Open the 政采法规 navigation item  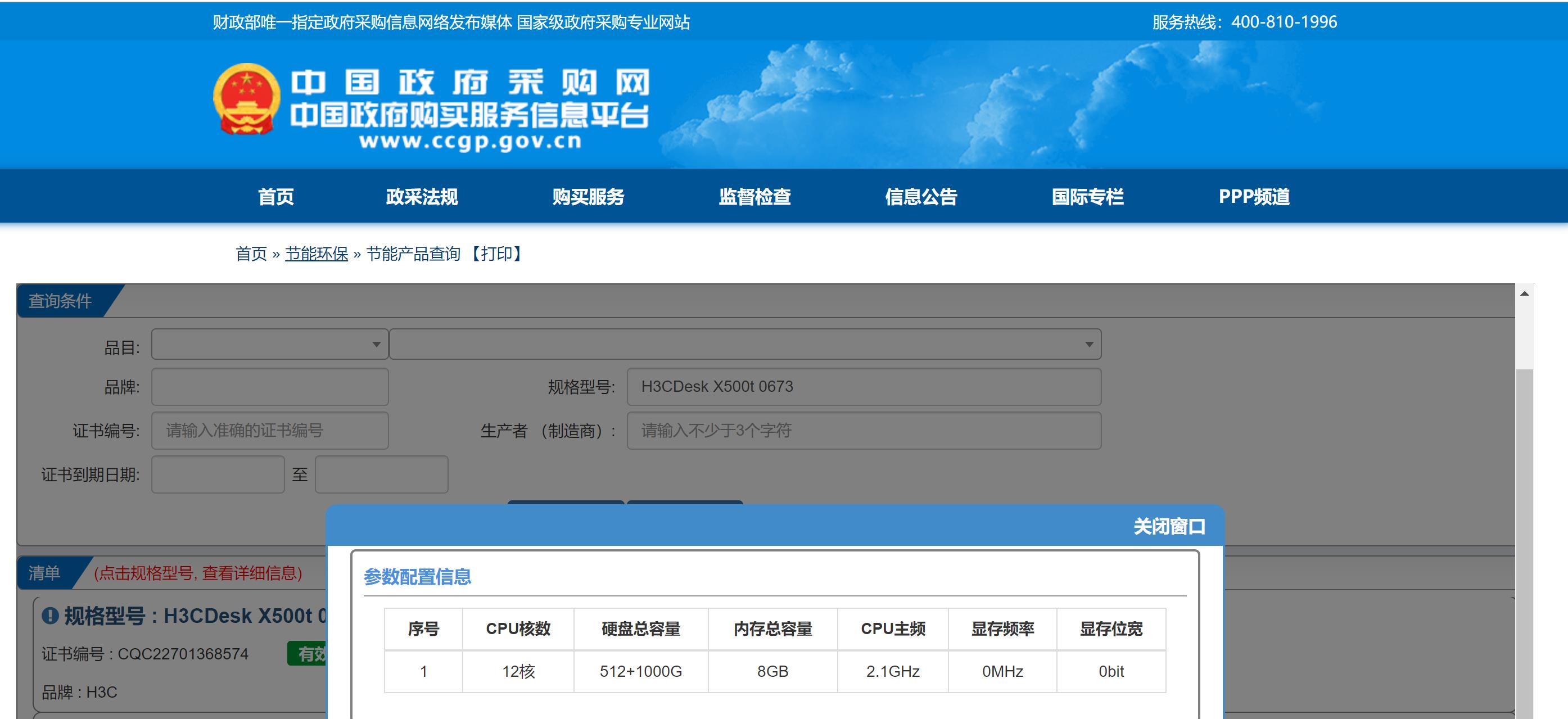point(422,197)
